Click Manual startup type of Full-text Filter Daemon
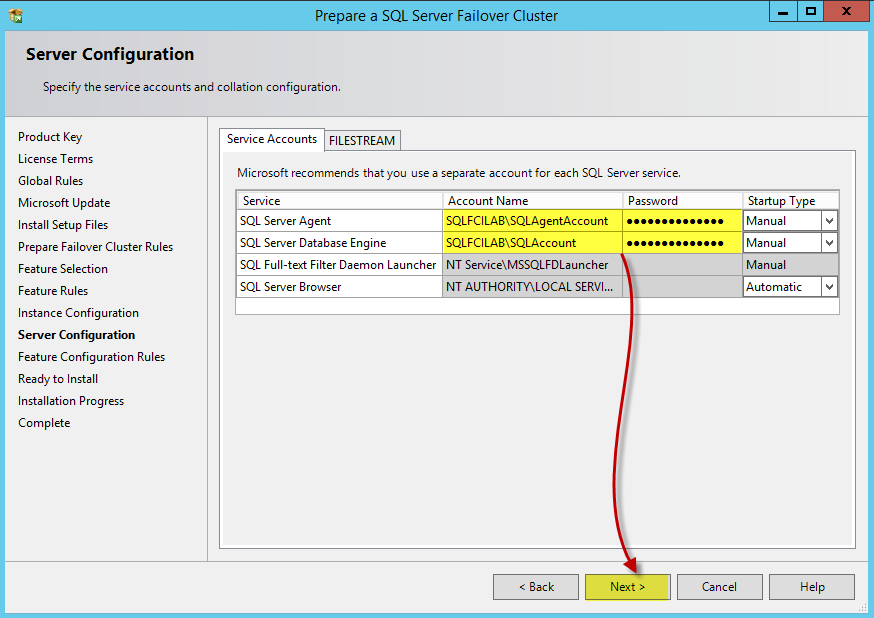 [x=790, y=265]
